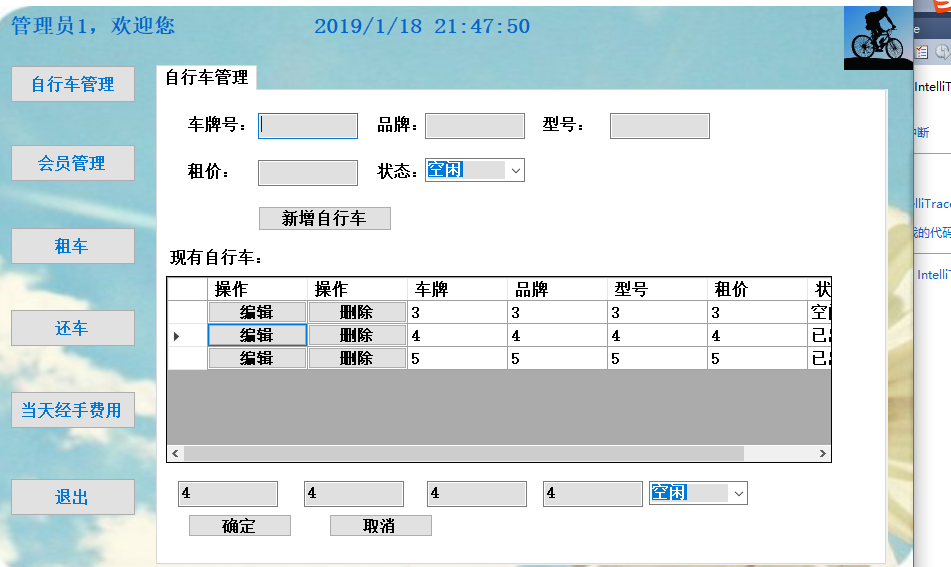The image size is (951, 567).
Task: View 当天经手费用
Action: (73, 410)
